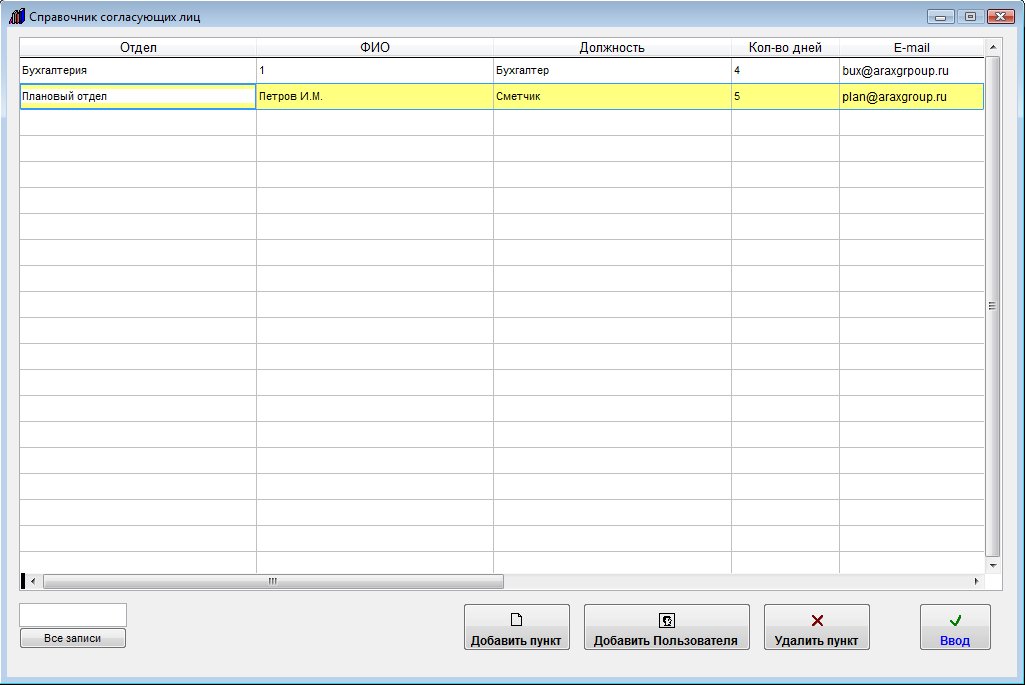Click the Все записи button
The width and height of the screenshot is (1026, 685).
tap(73, 638)
